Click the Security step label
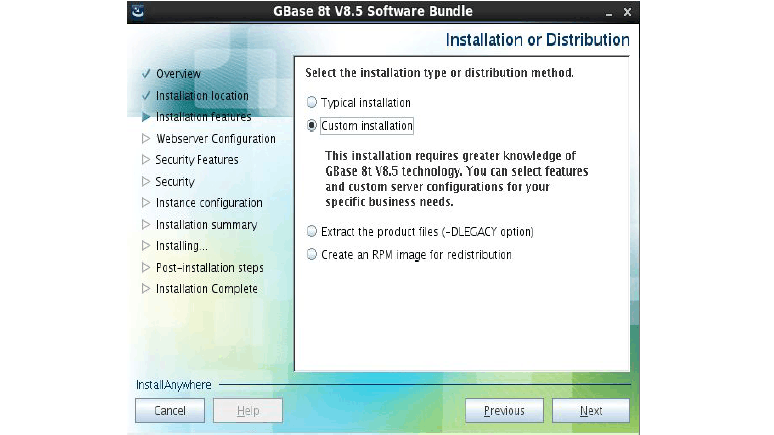 coord(175,182)
